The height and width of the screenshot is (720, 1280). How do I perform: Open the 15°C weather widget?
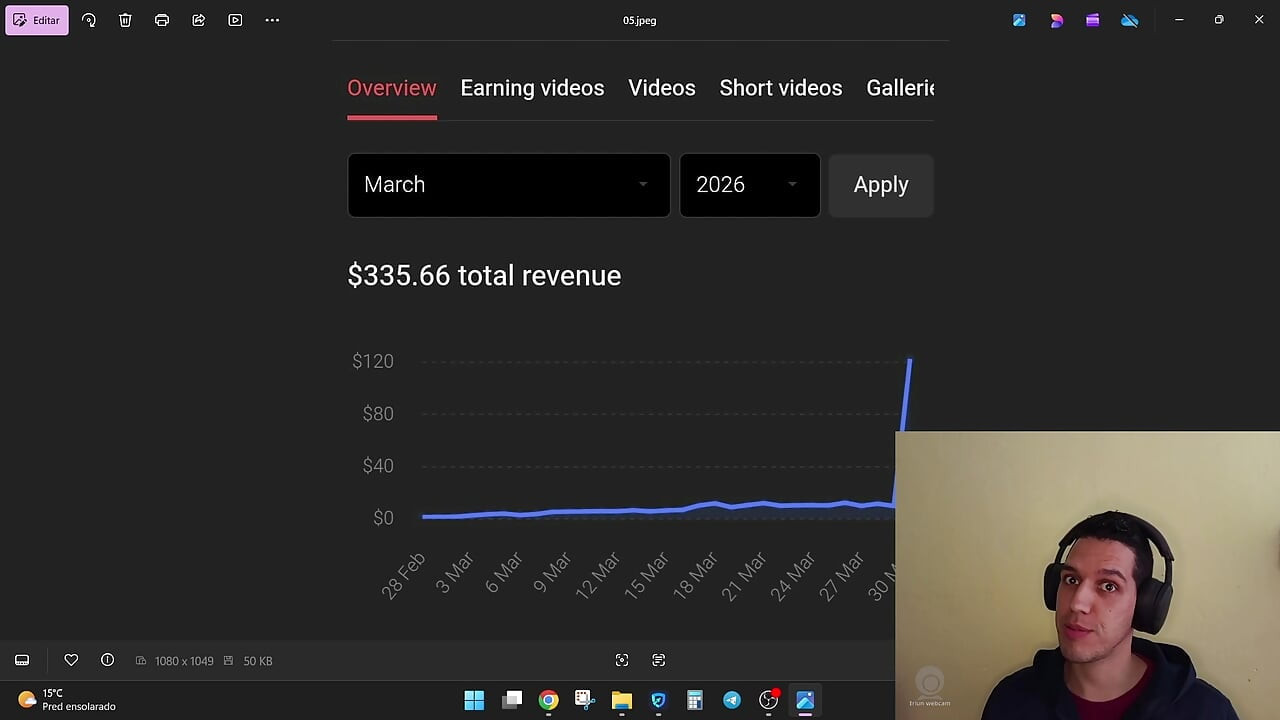point(67,700)
